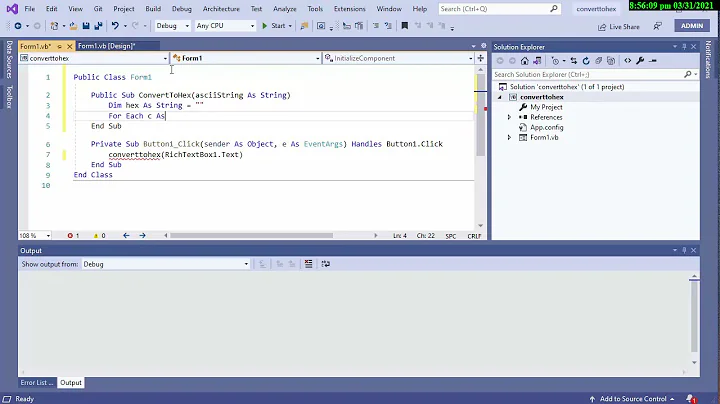The width and height of the screenshot is (720, 404).
Task: Toggle a bookmark with the bookmark icon
Action: point(405,26)
